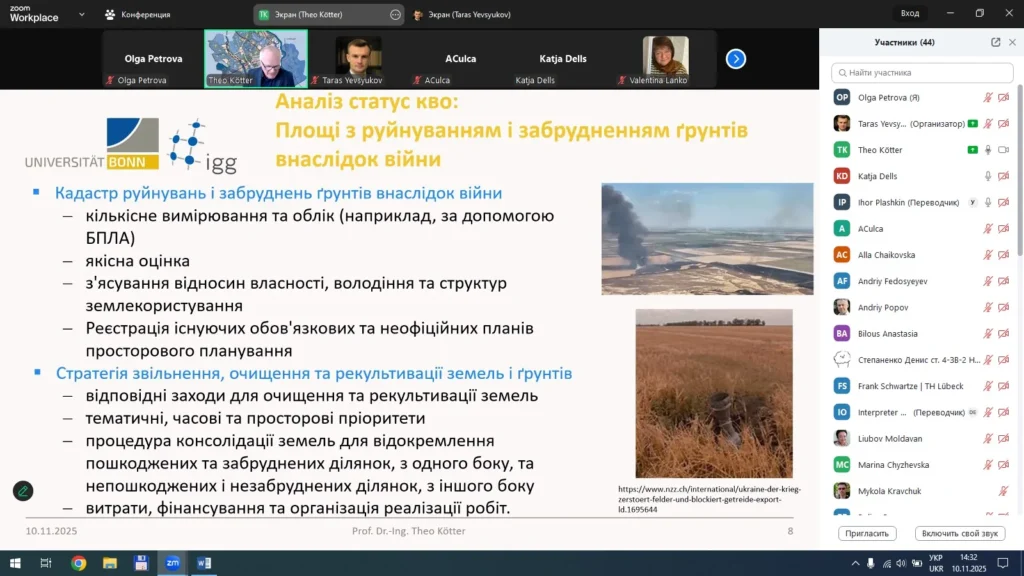Pop out the participants panel

coord(995,42)
